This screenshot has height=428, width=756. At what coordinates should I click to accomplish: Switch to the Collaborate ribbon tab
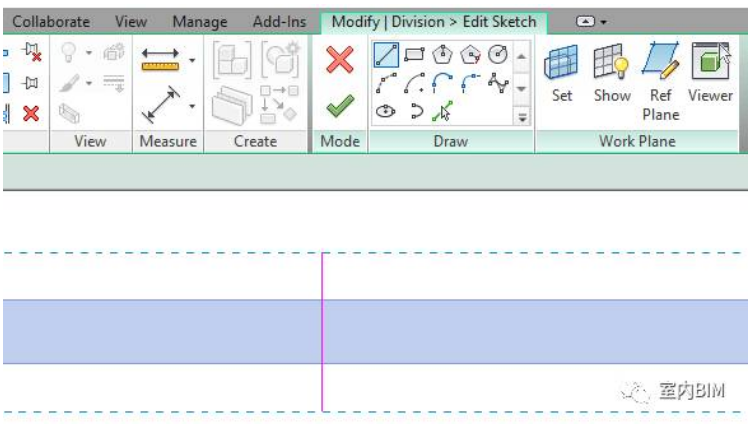point(50,21)
